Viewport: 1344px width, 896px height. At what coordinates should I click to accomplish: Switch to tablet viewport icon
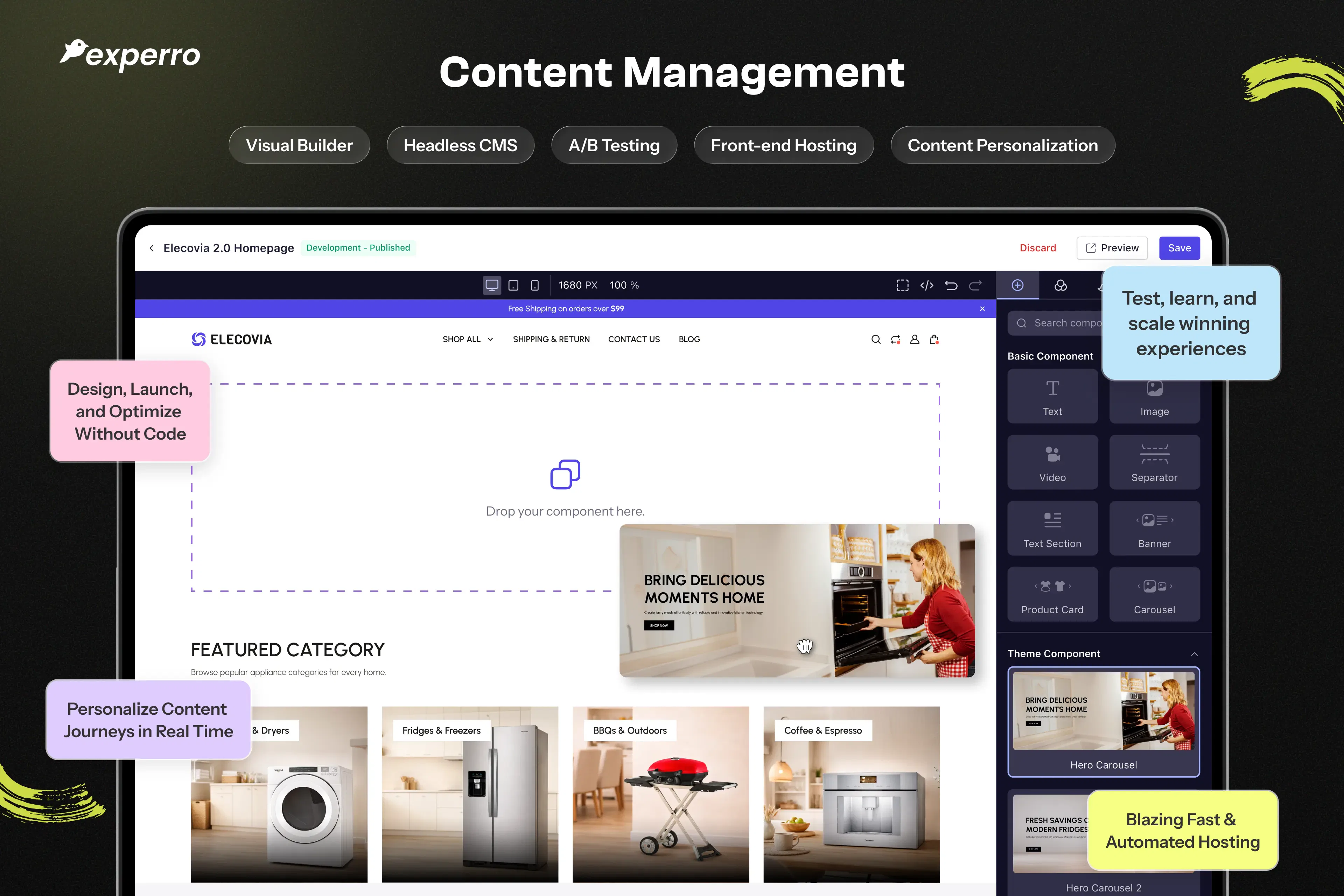[513, 285]
